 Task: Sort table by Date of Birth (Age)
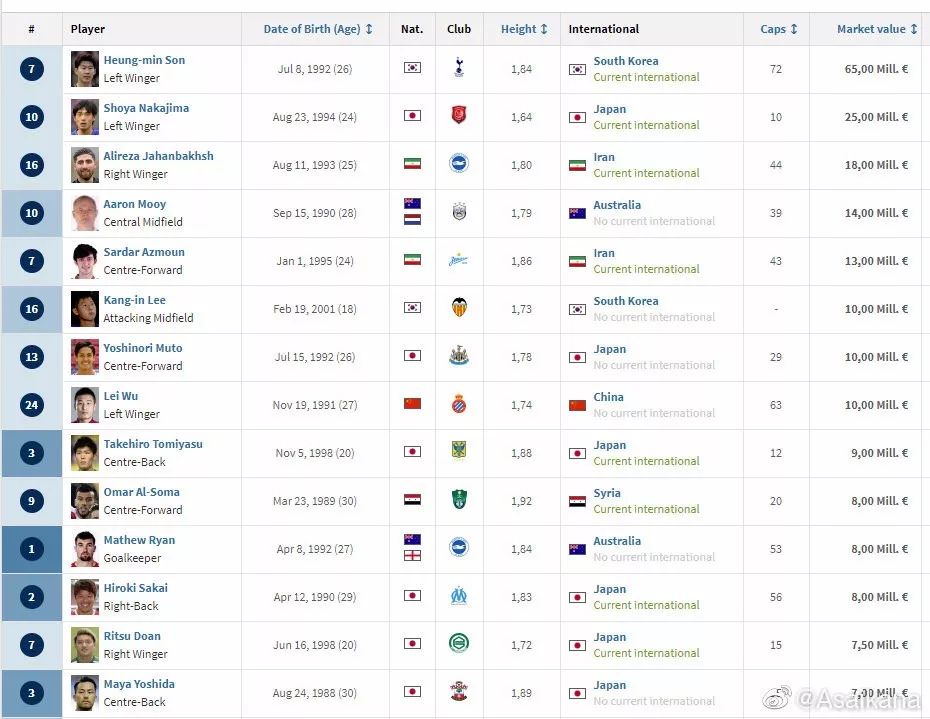[318, 29]
